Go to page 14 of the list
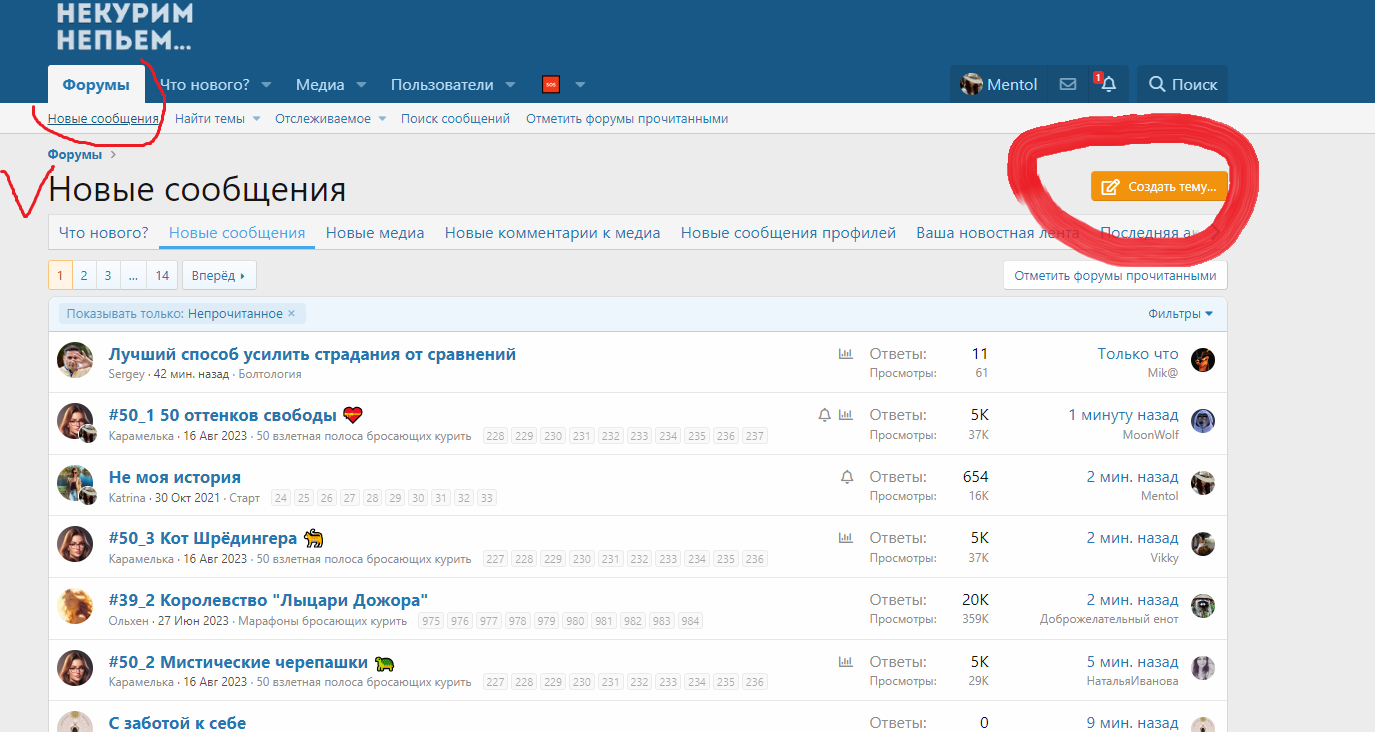This screenshot has width=1375, height=732. click(x=162, y=276)
